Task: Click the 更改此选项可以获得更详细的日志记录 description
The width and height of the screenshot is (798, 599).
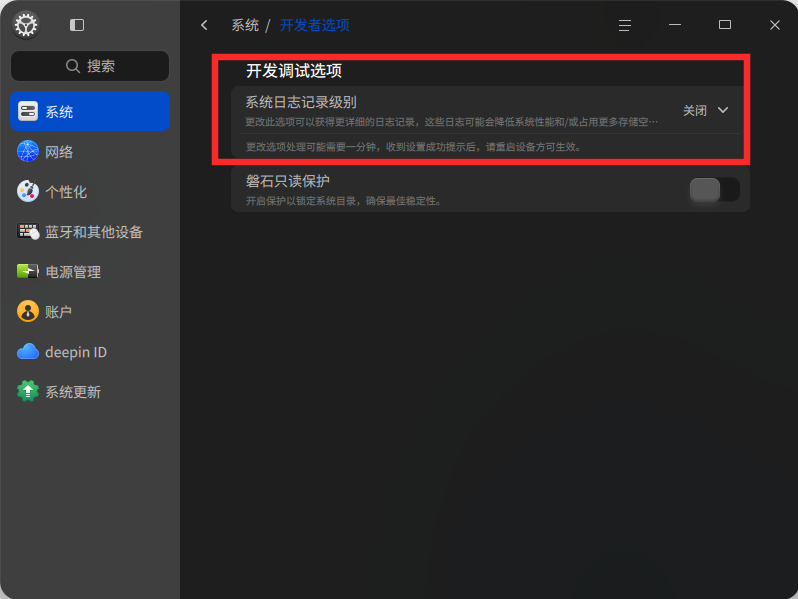Action: tap(452, 122)
